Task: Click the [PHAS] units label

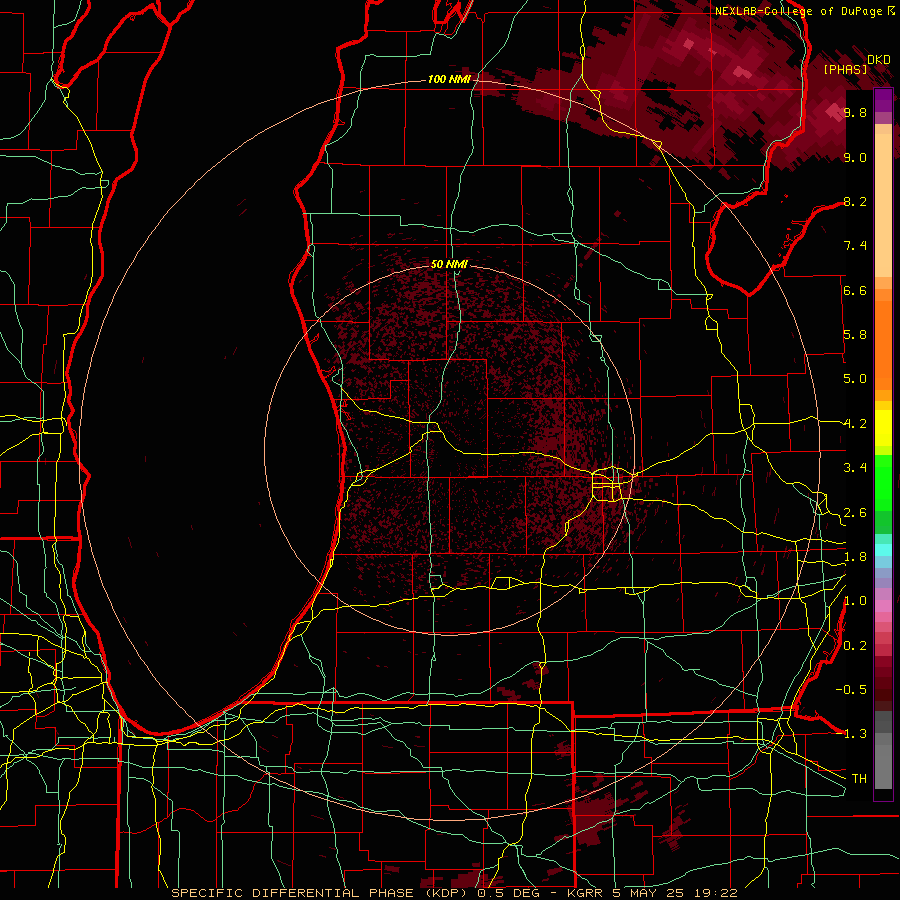Action: tap(845, 70)
